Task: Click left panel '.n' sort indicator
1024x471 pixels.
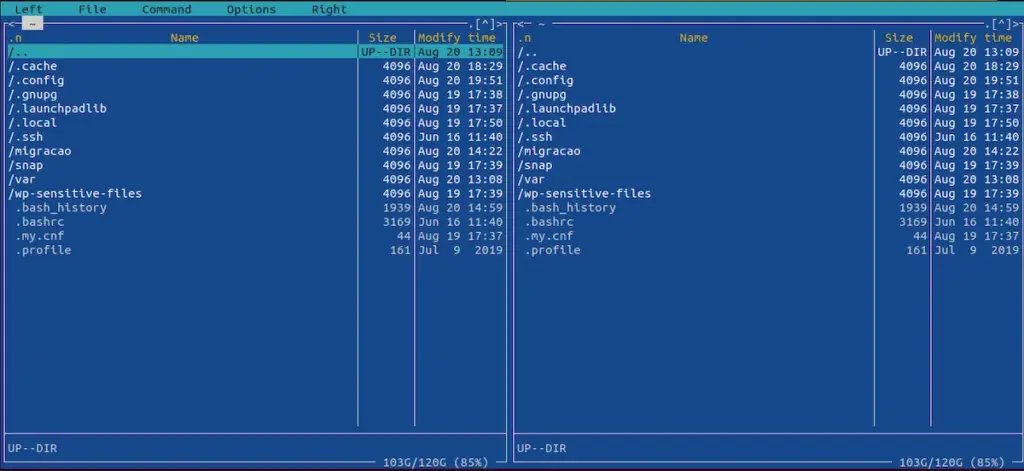Action: [x=14, y=38]
